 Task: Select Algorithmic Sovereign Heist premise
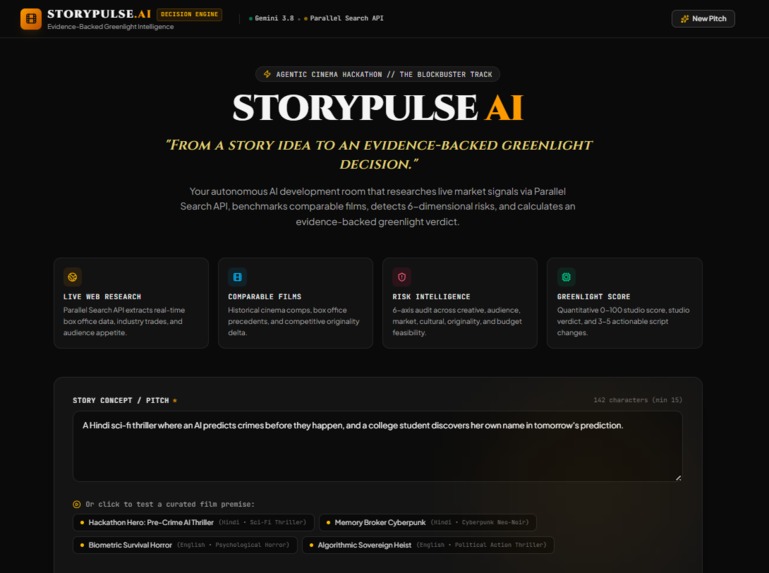428,545
